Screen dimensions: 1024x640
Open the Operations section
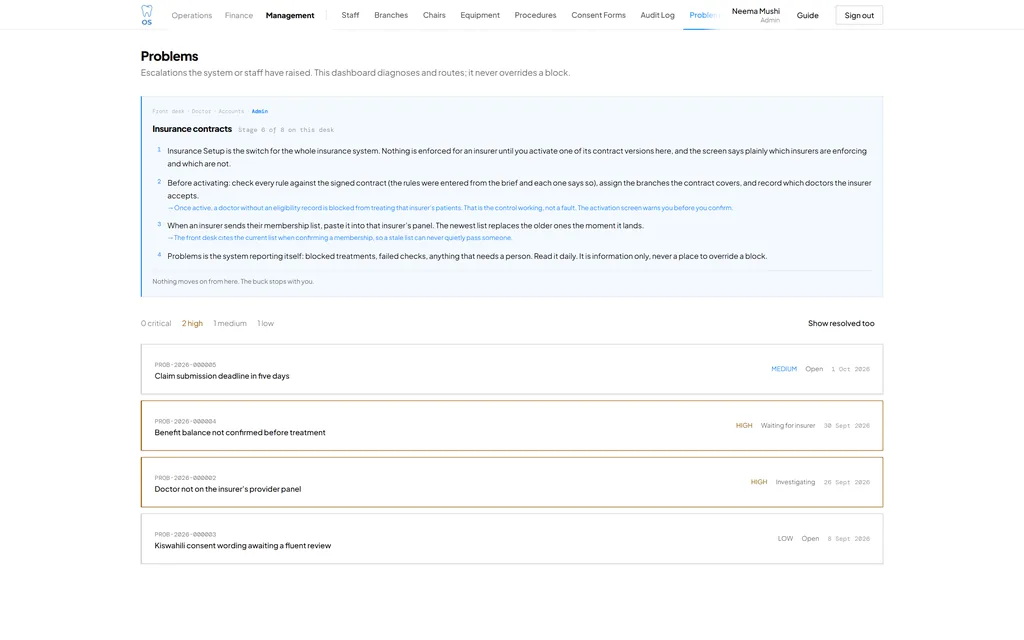tap(191, 15)
